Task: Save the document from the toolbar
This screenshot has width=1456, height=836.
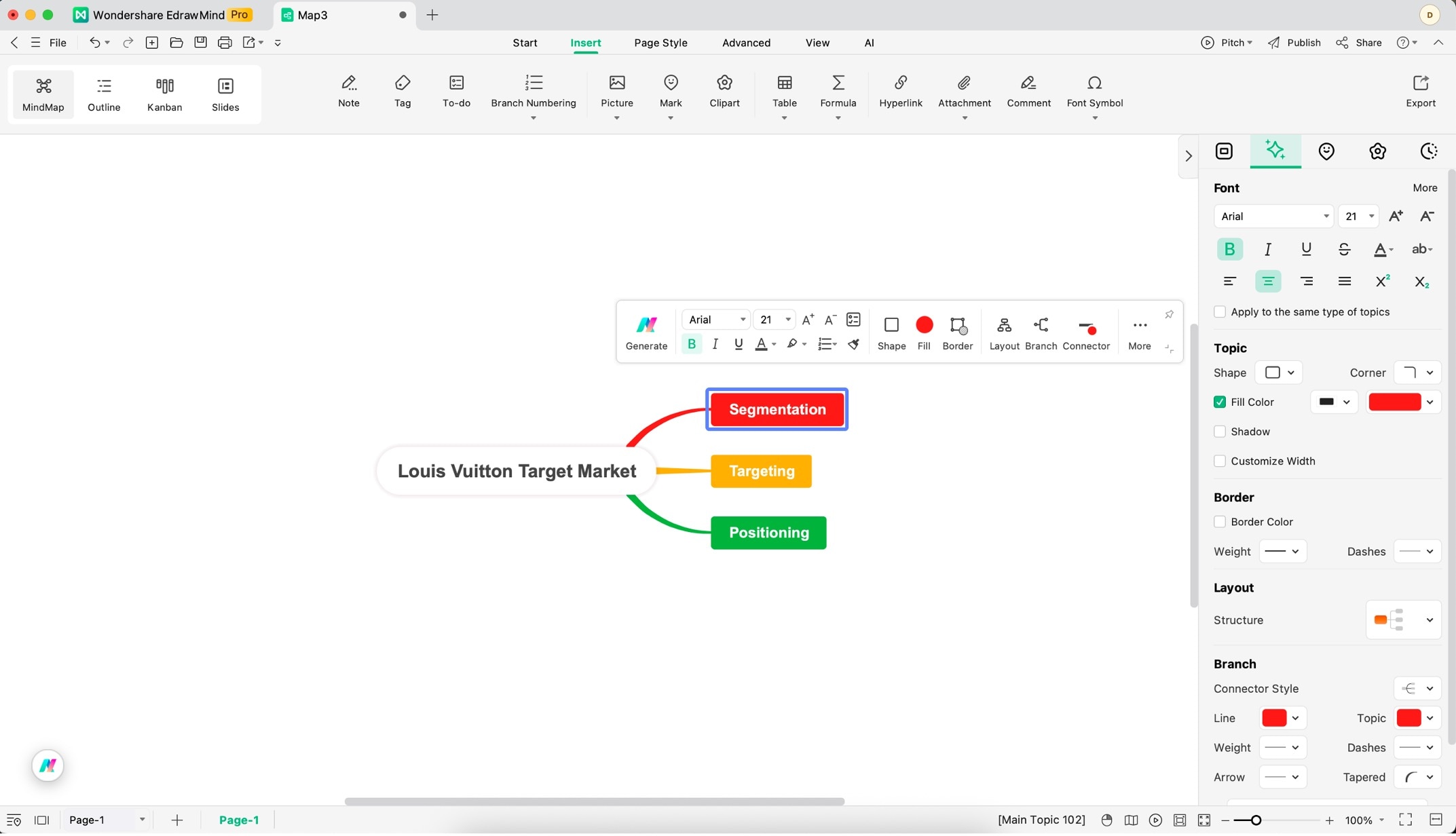Action: click(200, 42)
